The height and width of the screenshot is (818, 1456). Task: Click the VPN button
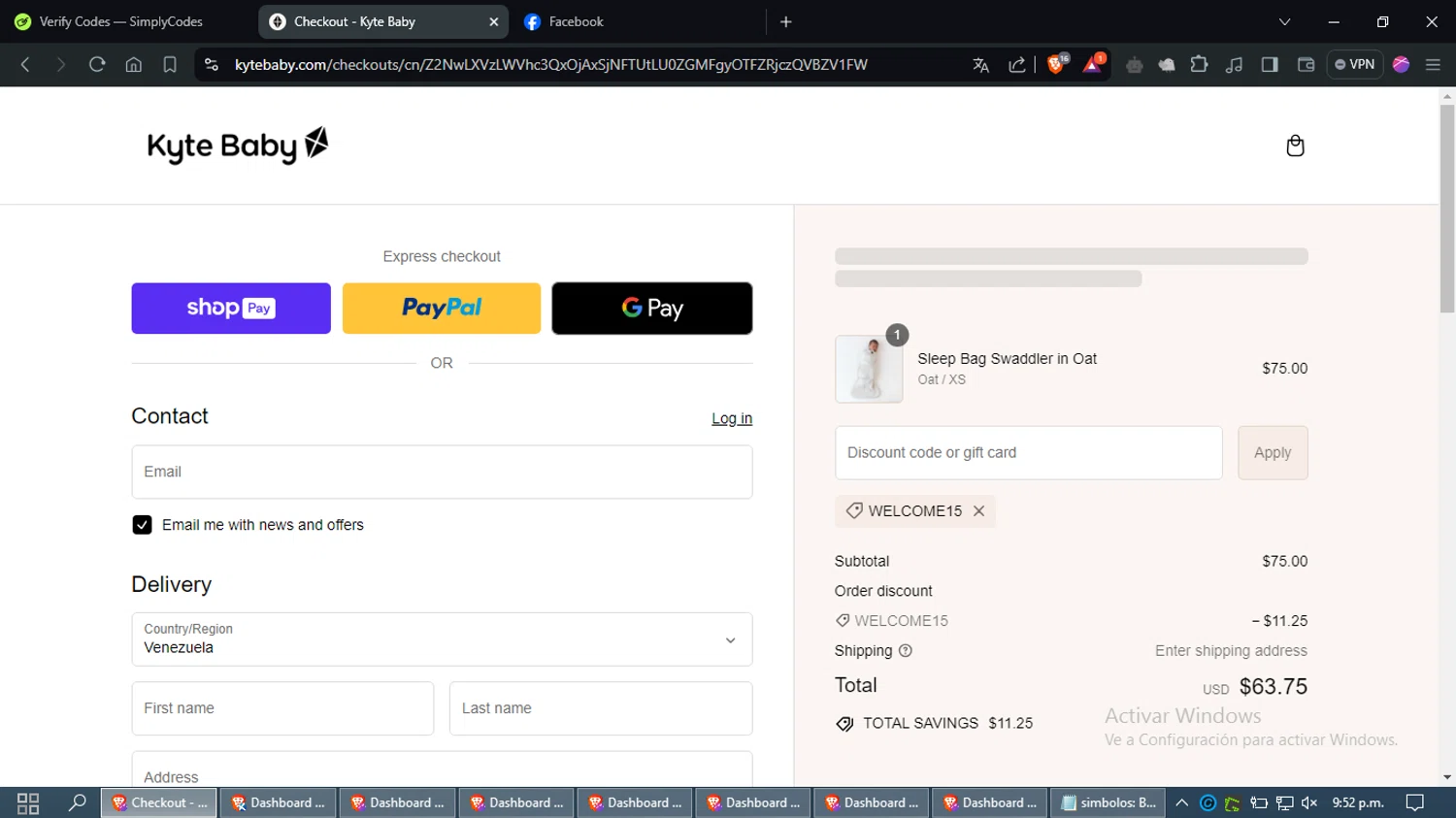[x=1354, y=65]
